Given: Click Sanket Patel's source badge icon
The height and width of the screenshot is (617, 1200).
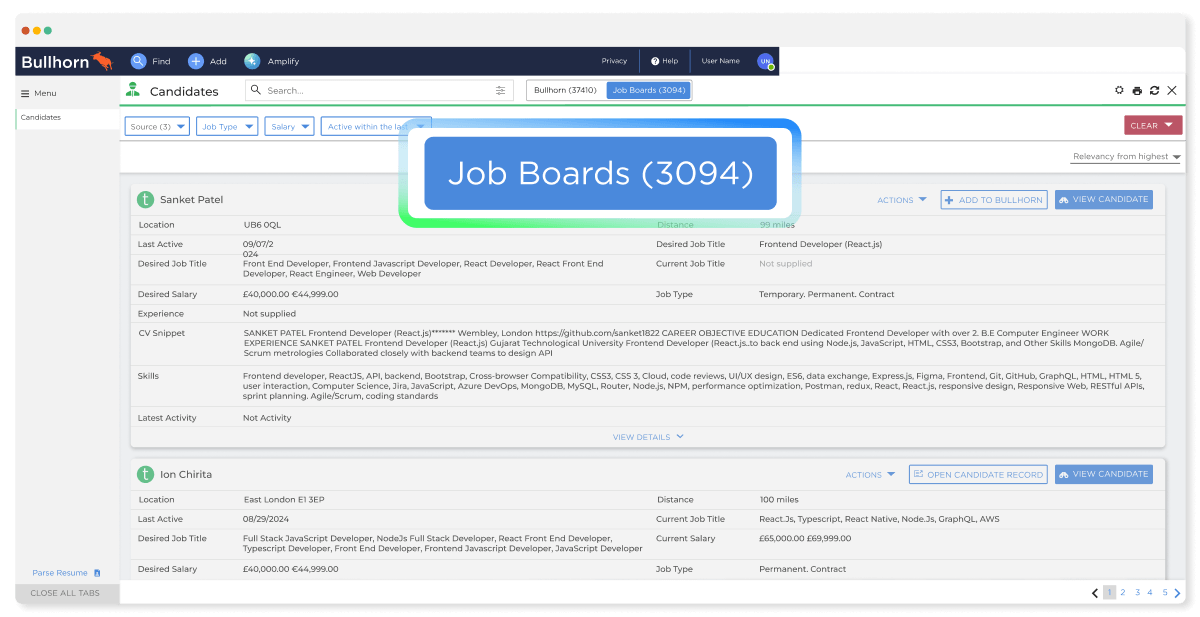Looking at the screenshot, I should point(146,199).
